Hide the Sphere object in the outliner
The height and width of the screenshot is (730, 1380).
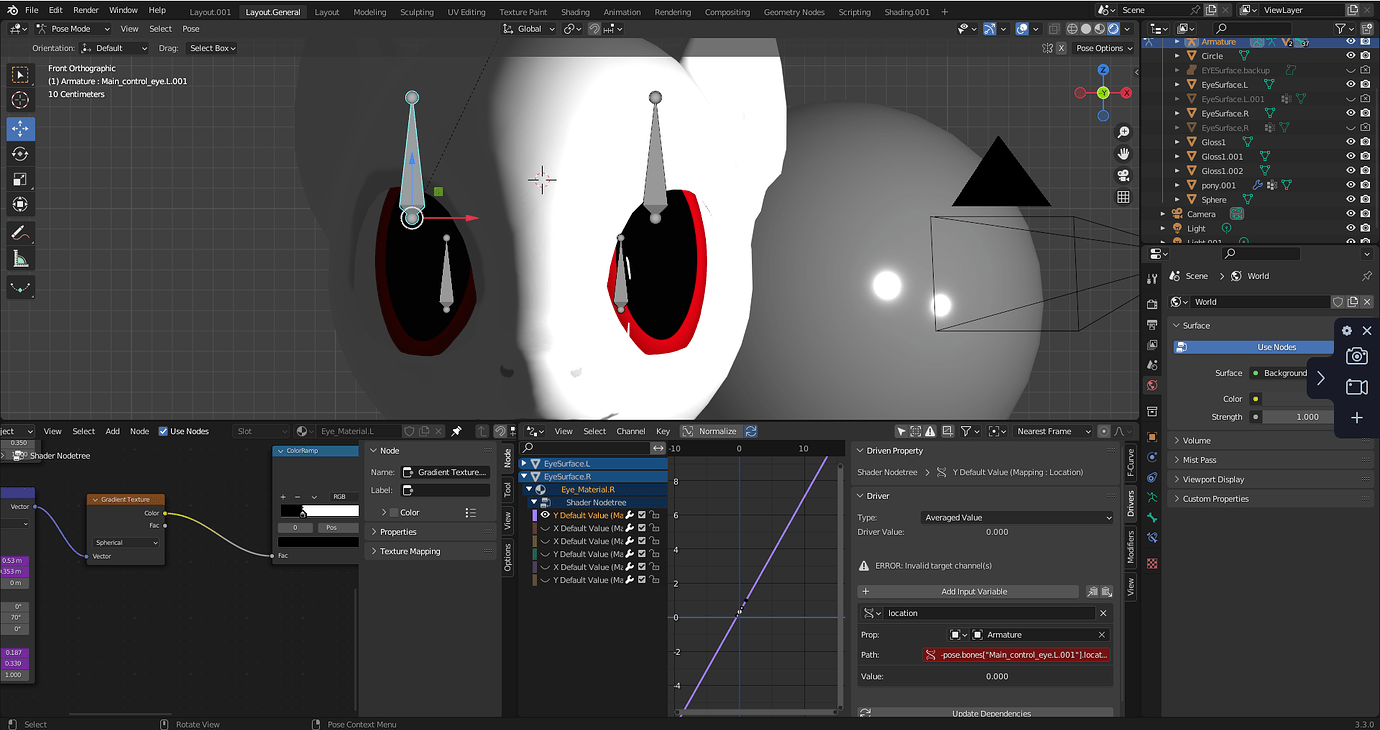[x=1351, y=200]
